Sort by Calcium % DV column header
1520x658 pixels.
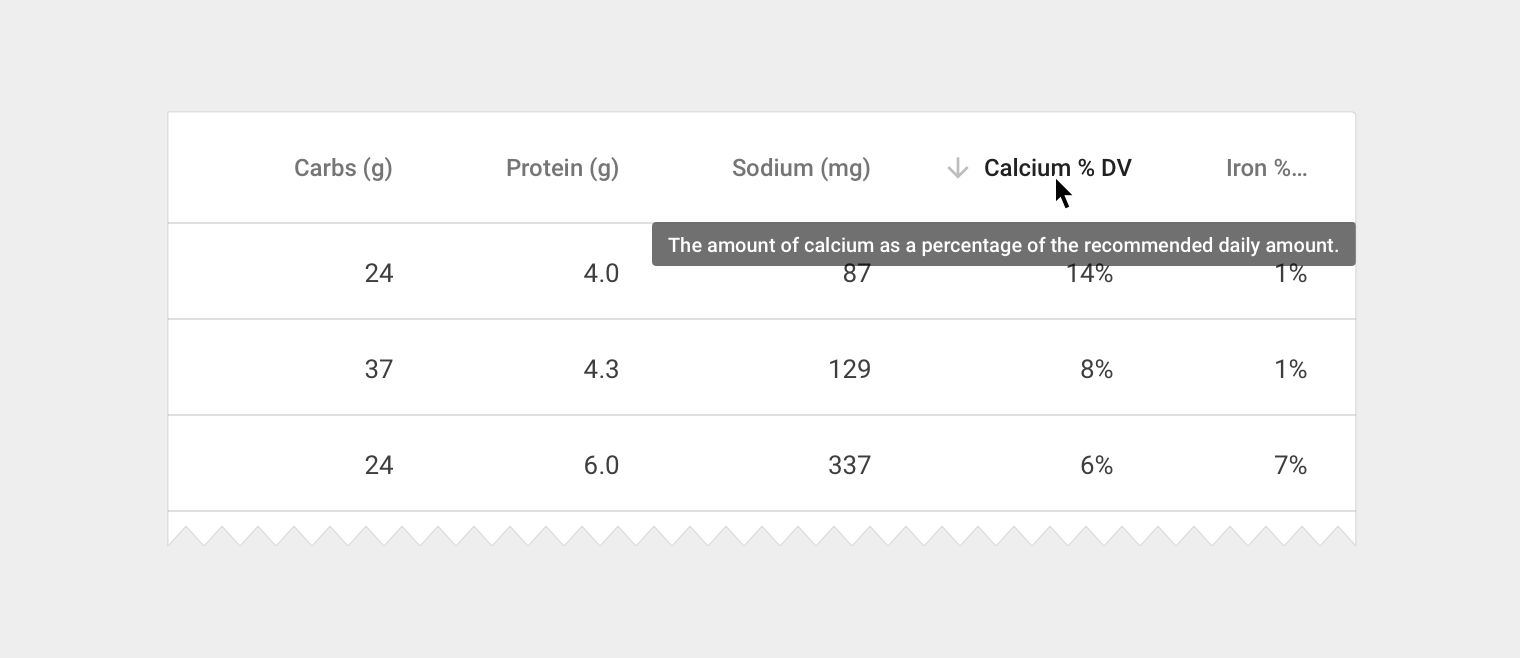pyautogui.click(x=1057, y=168)
